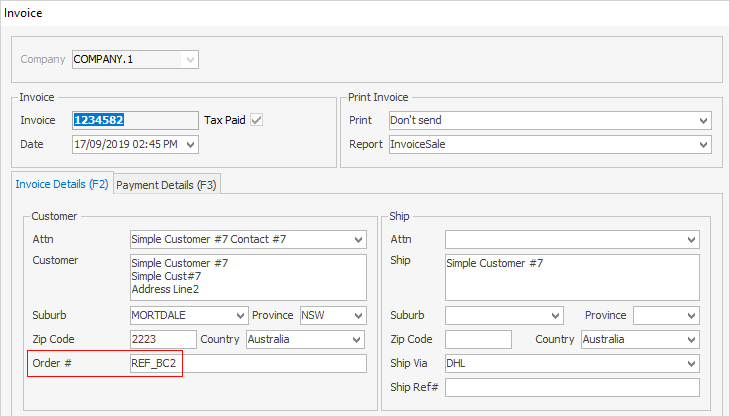Expand the Customer Suburb dropdown

[240, 315]
